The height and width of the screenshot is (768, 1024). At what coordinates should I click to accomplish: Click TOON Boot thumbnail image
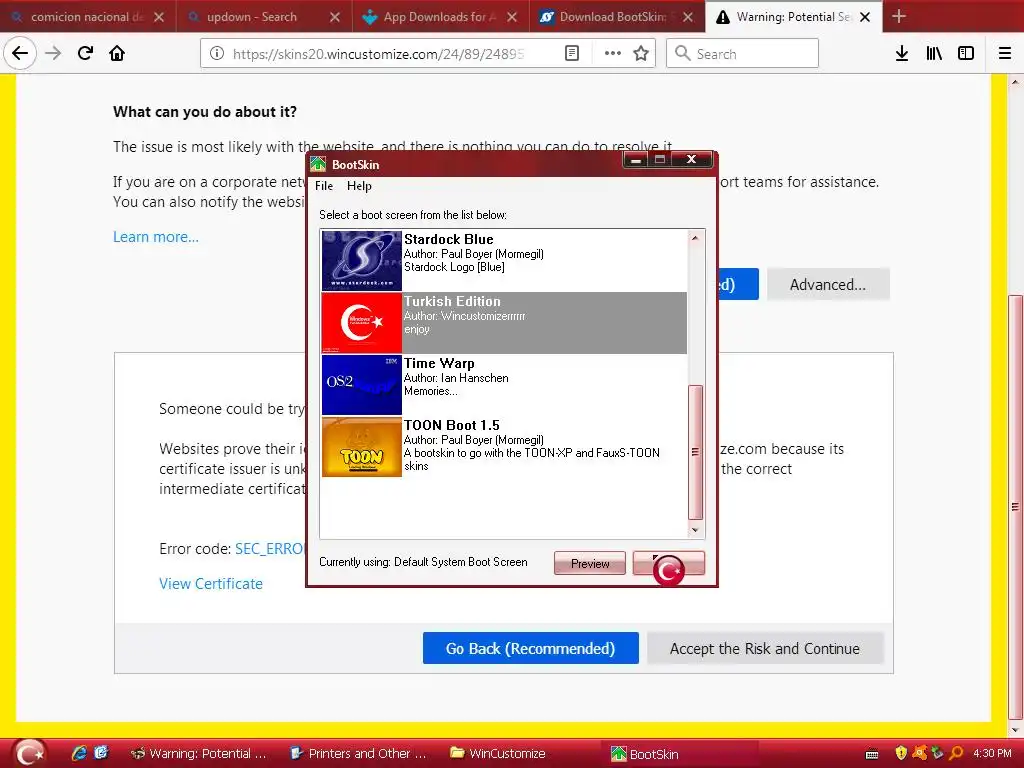point(362,447)
